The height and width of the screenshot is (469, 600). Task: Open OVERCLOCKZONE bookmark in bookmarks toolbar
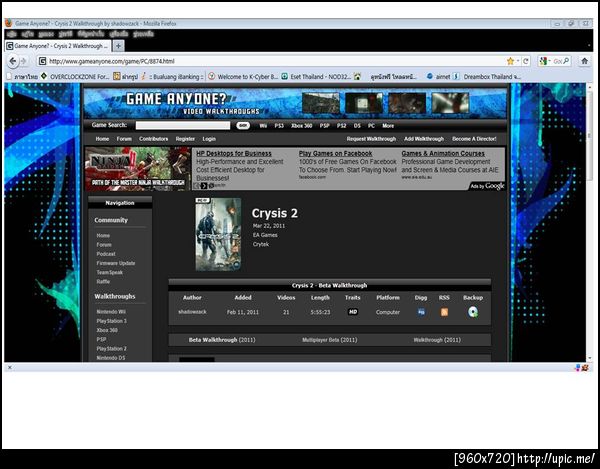coord(75,77)
